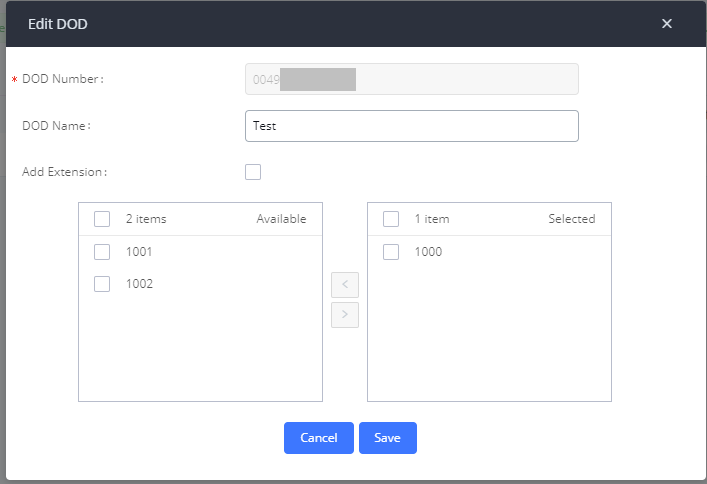
Task: Click the greyed-out DOD Number field
Action: point(411,79)
